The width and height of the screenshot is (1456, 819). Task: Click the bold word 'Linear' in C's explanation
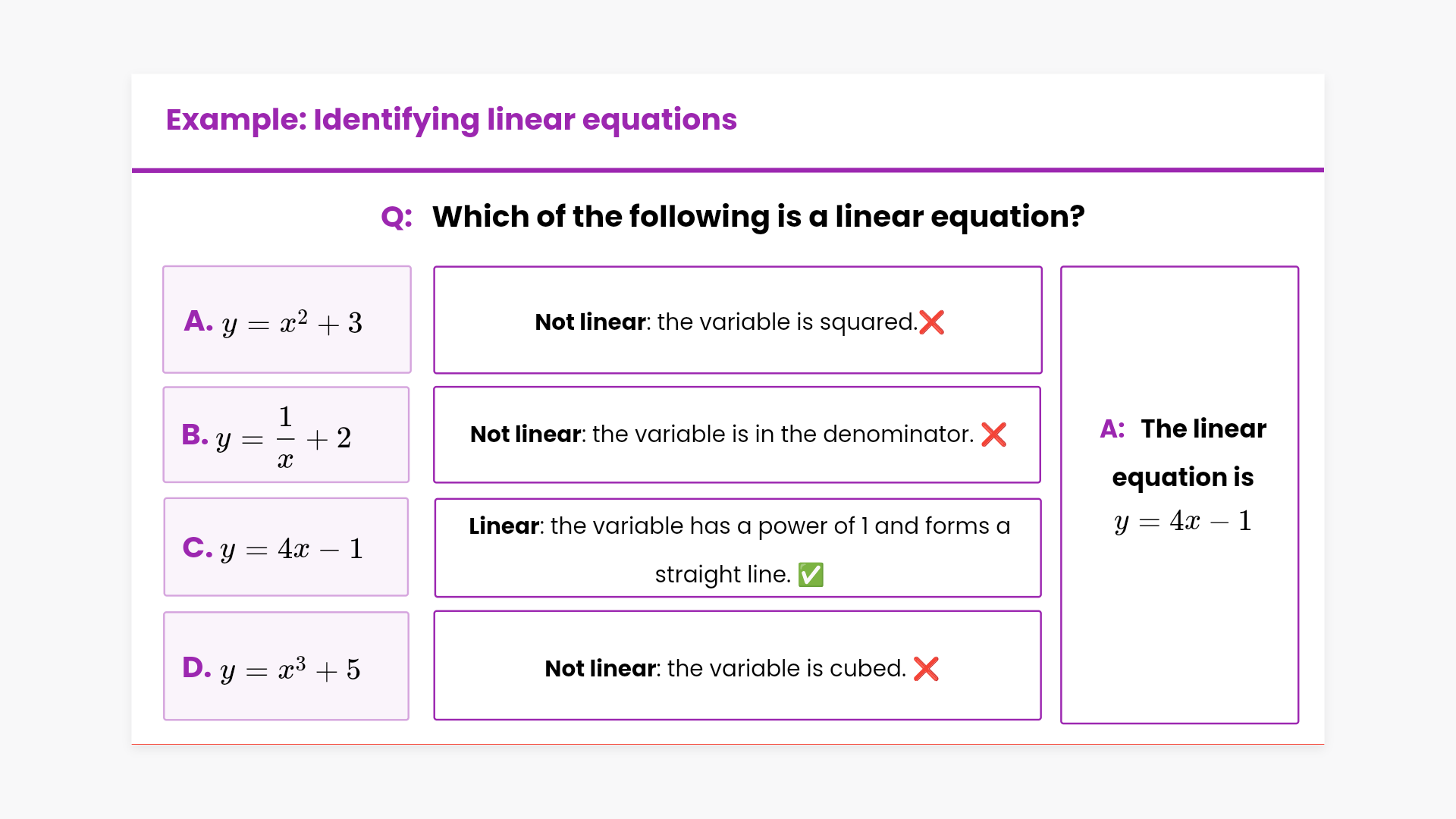click(504, 526)
